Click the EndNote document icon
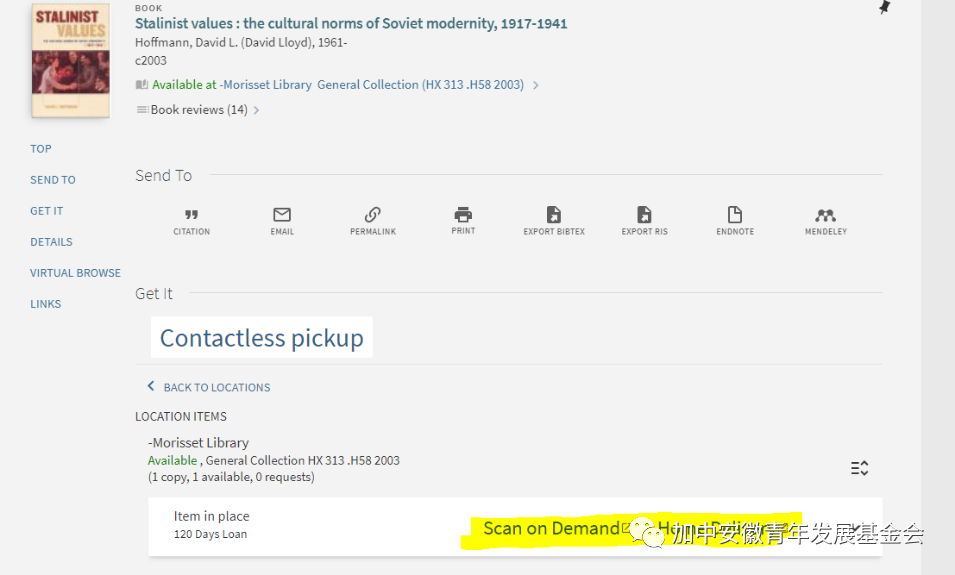 (735, 215)
